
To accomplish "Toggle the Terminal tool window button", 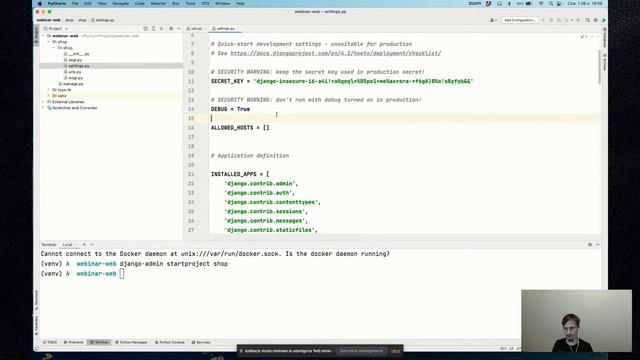I will pyautogui.click(x=99, y=342).
